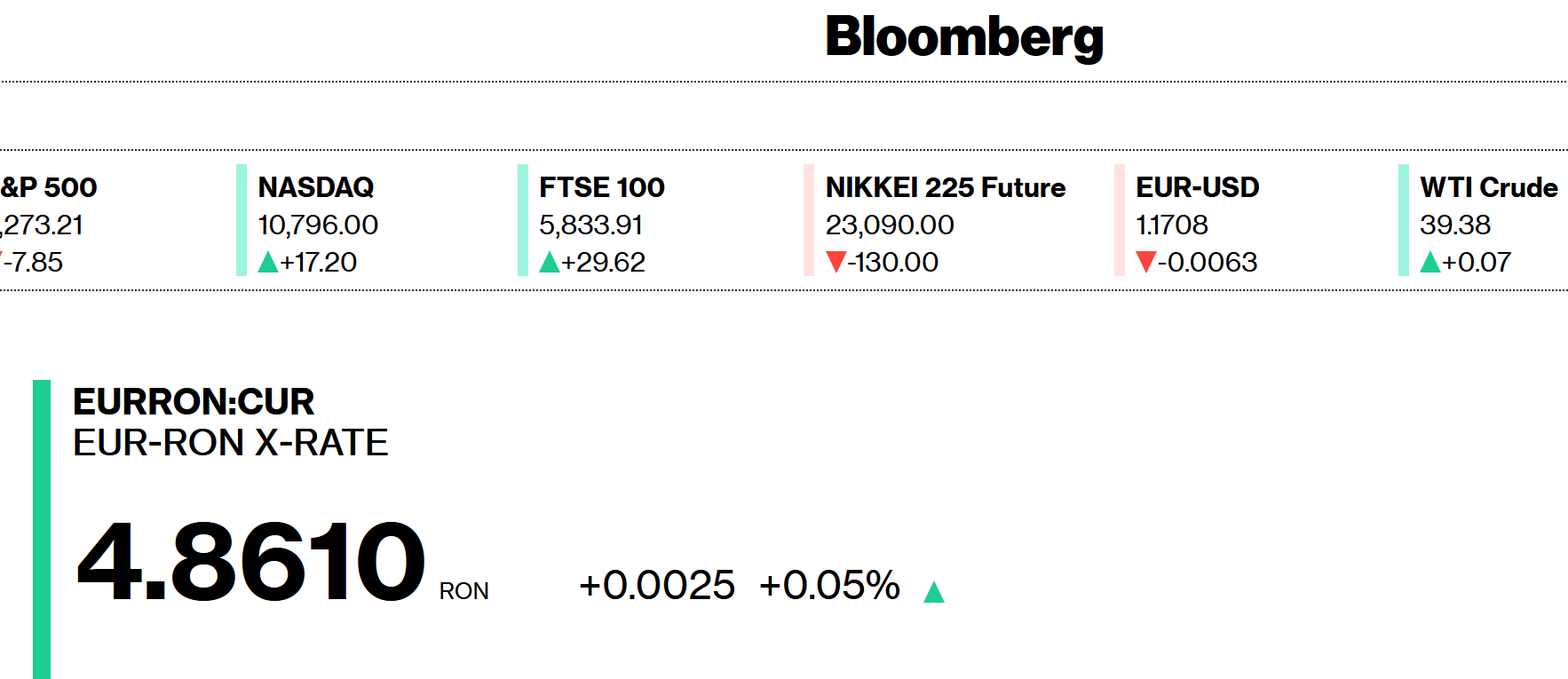Open the FTSE 100 ticker link

602,187
